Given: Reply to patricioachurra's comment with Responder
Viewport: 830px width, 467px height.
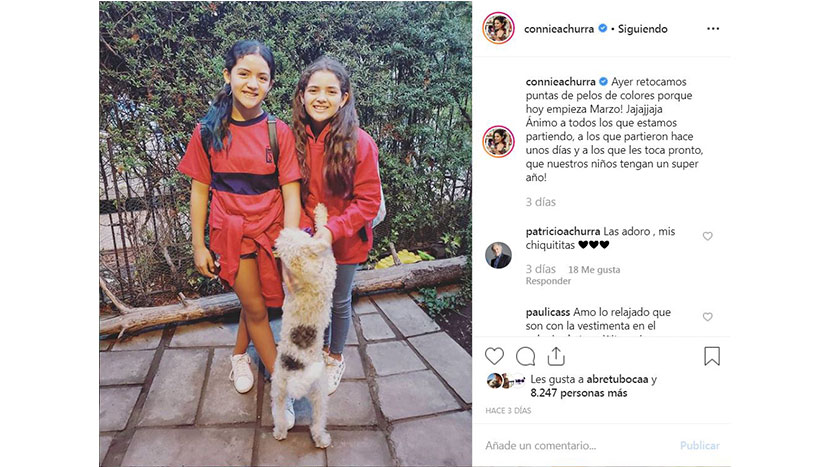Looking at the screenshot, I should coord(548,281).
